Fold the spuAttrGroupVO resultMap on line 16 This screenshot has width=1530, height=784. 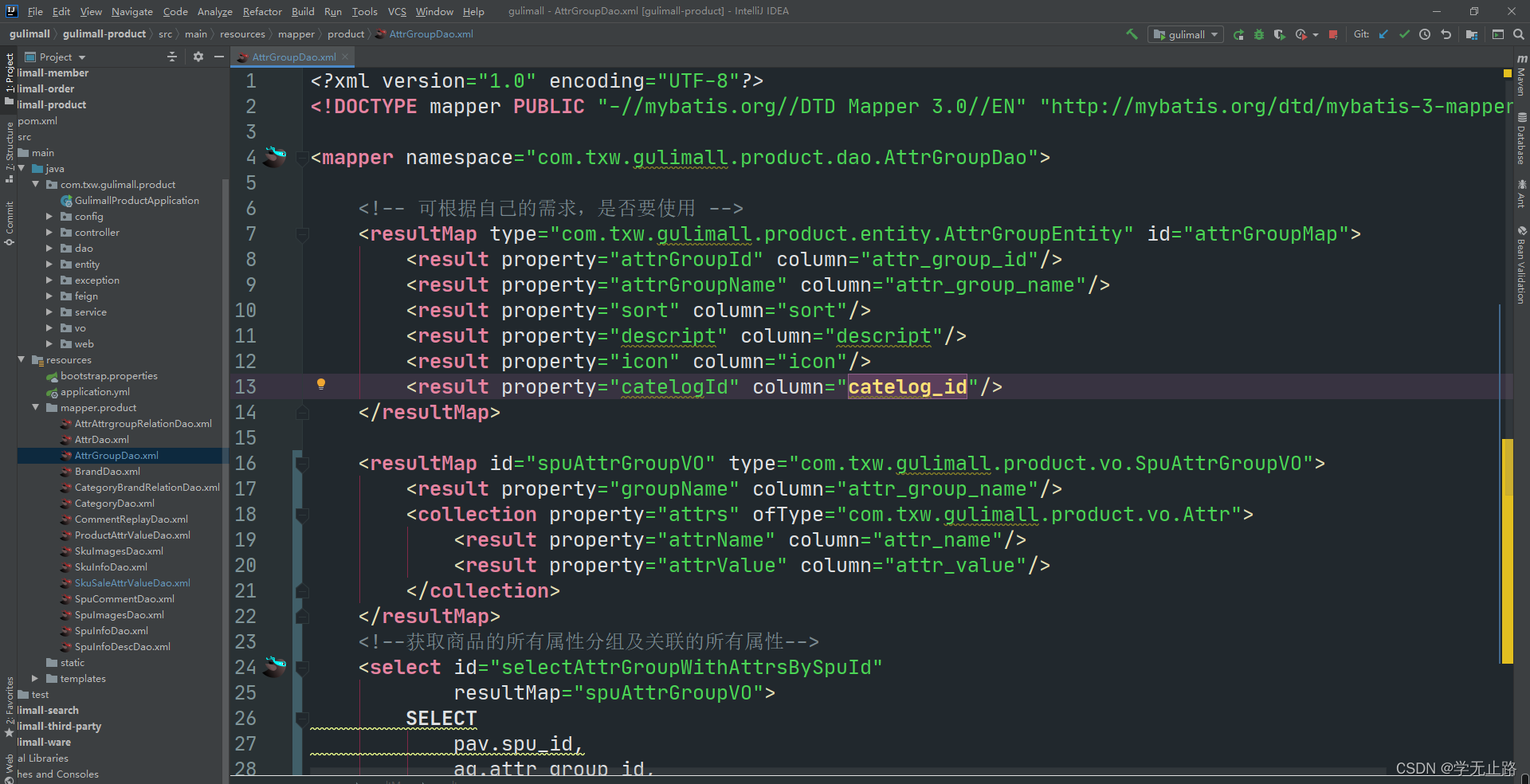(302, 464)
